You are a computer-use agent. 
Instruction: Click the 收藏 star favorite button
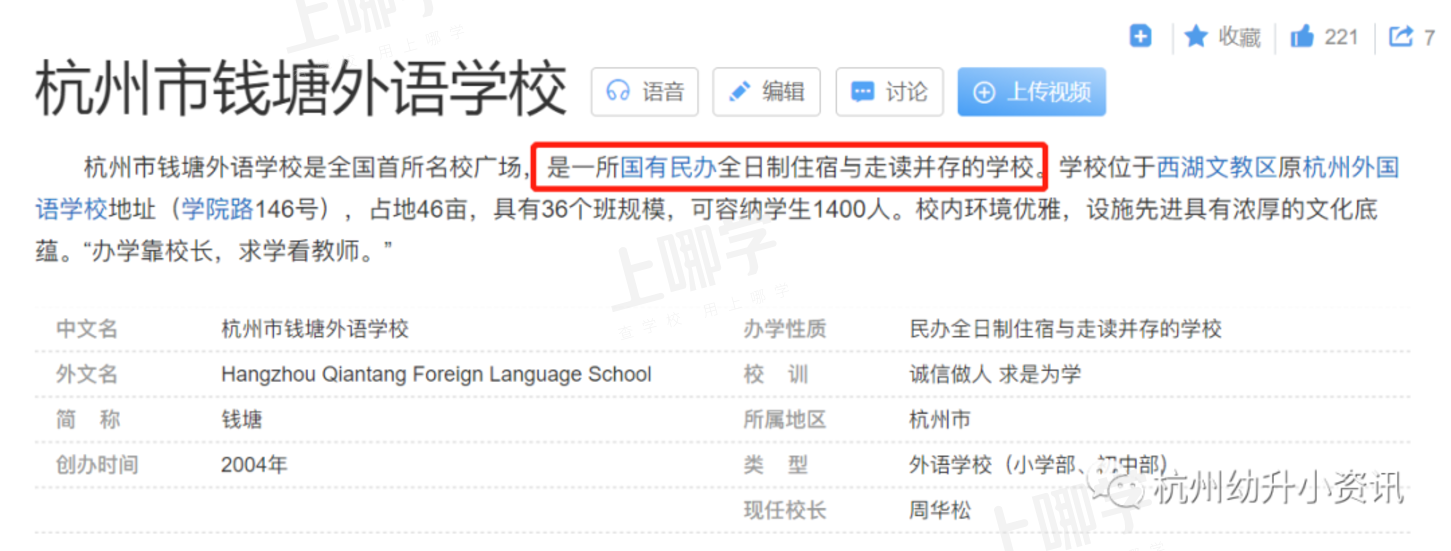click(1222, 37)
